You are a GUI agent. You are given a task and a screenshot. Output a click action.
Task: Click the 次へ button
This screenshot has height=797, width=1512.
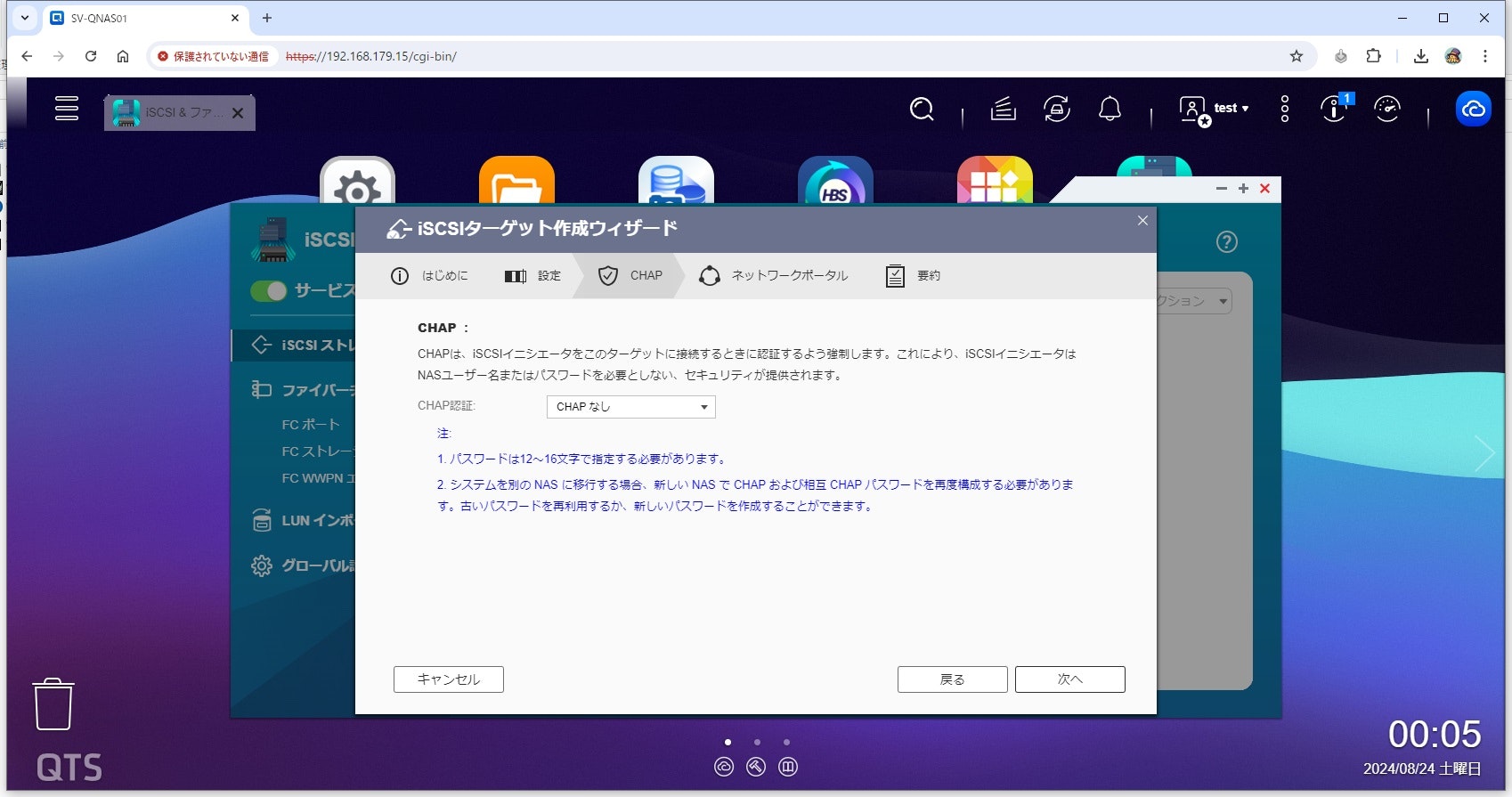click(1070, 679)
